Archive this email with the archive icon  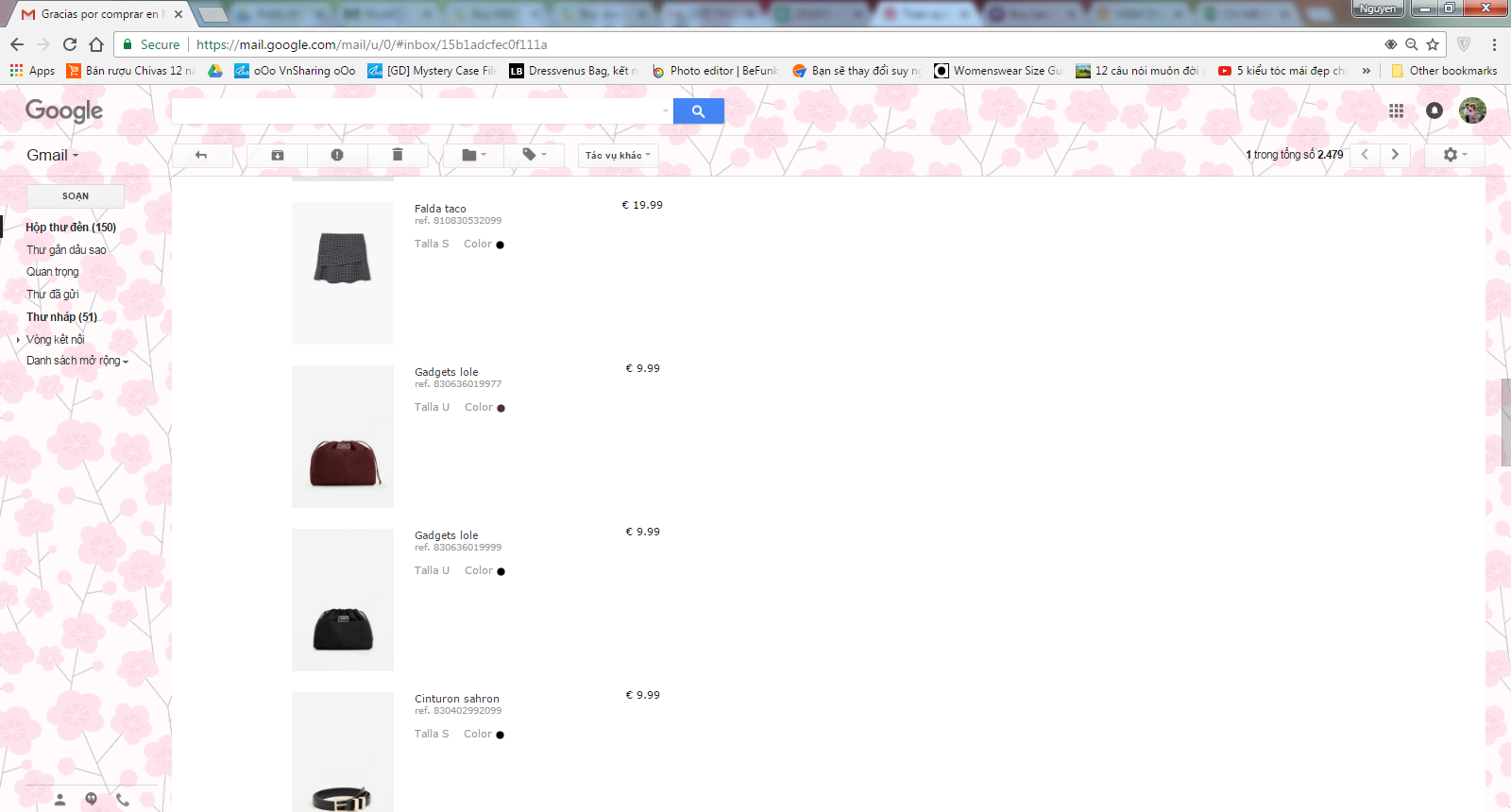[x=278, y=155]
